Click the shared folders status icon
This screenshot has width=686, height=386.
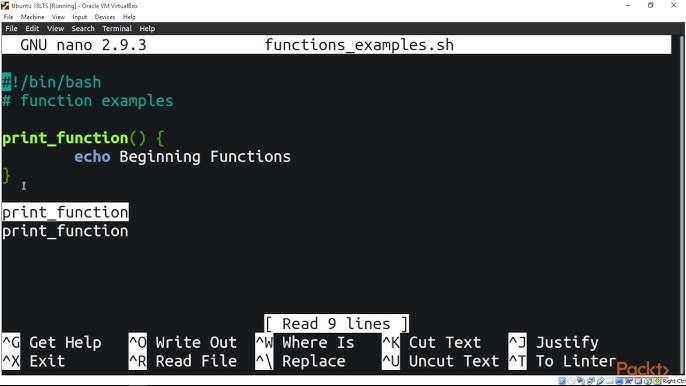click(x=610, y=381)
